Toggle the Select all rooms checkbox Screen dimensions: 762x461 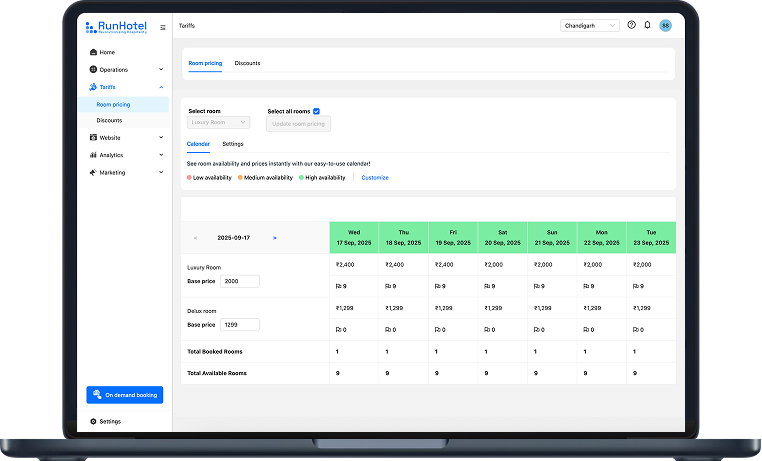click(316, 111)
